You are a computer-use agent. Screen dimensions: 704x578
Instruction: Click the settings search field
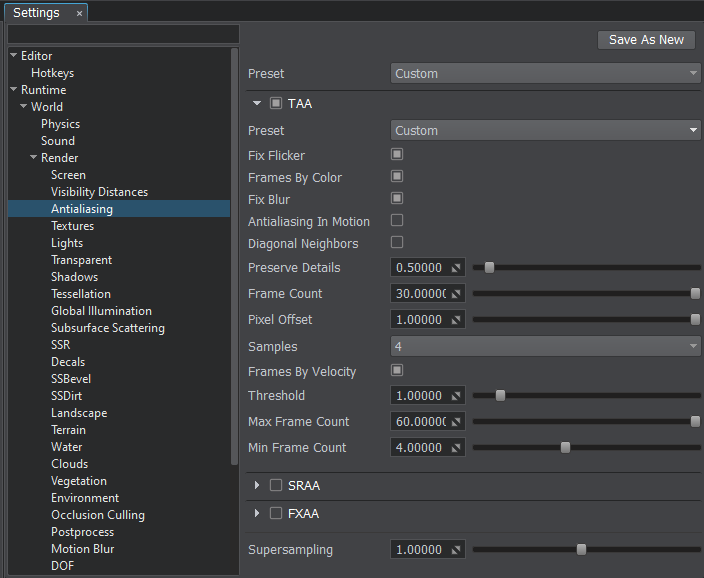(123, 34)
